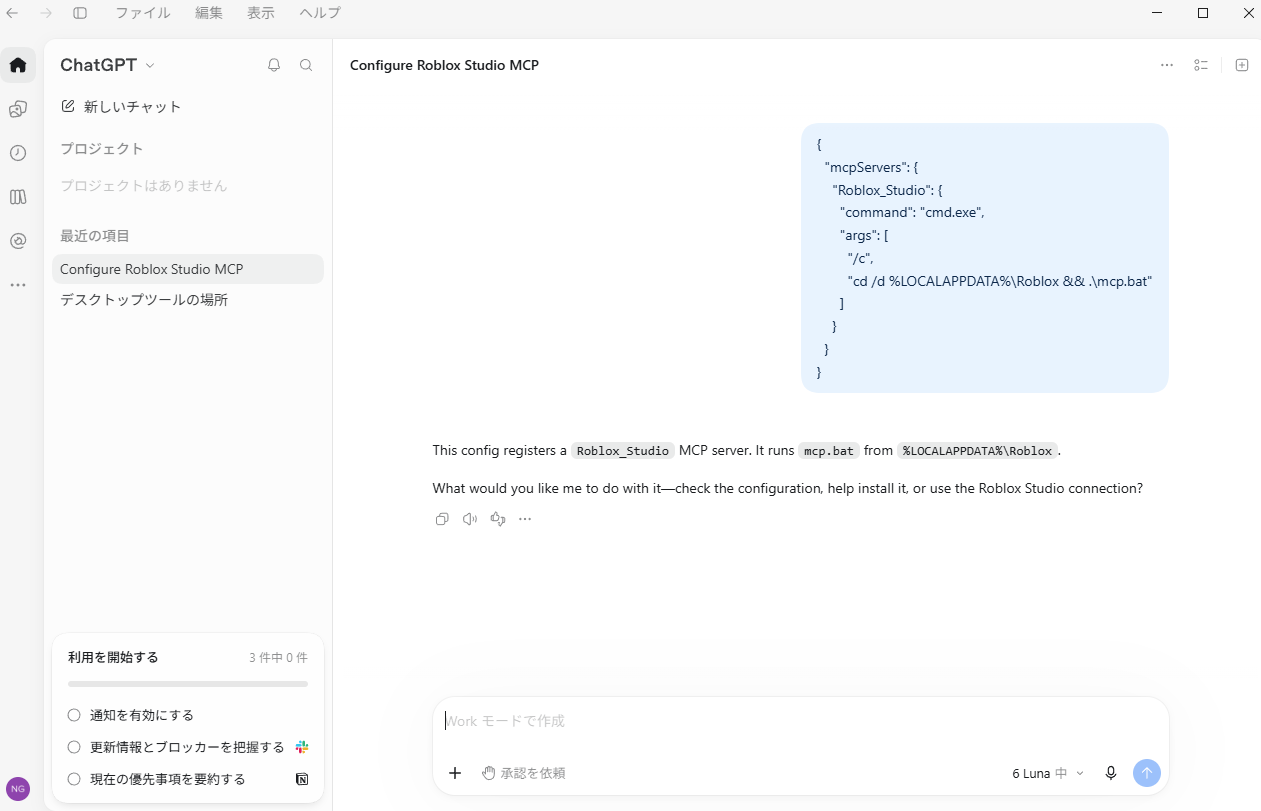Click the chat title Configure Roblox Studio MCP header
The width and height of the screenshot is (1261, 811).
pos(444,65)
